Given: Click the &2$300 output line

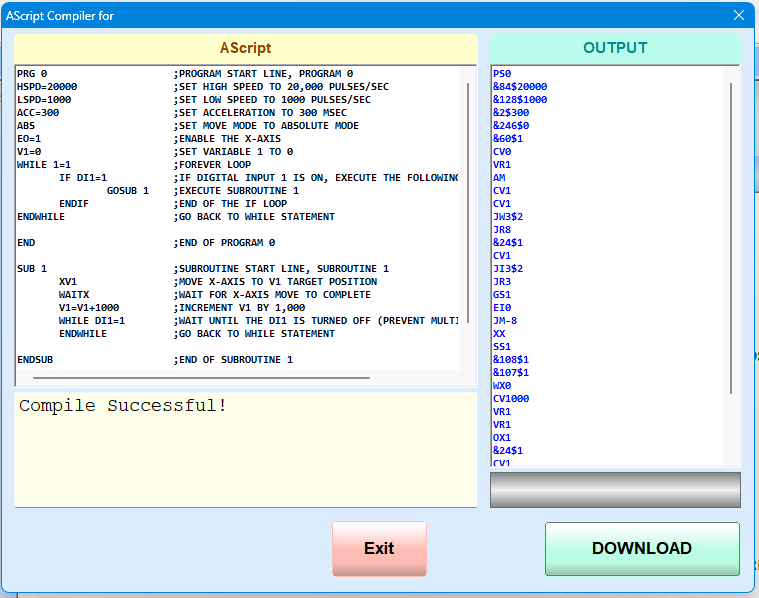Looking at the screenshot, I should (511, 113).
